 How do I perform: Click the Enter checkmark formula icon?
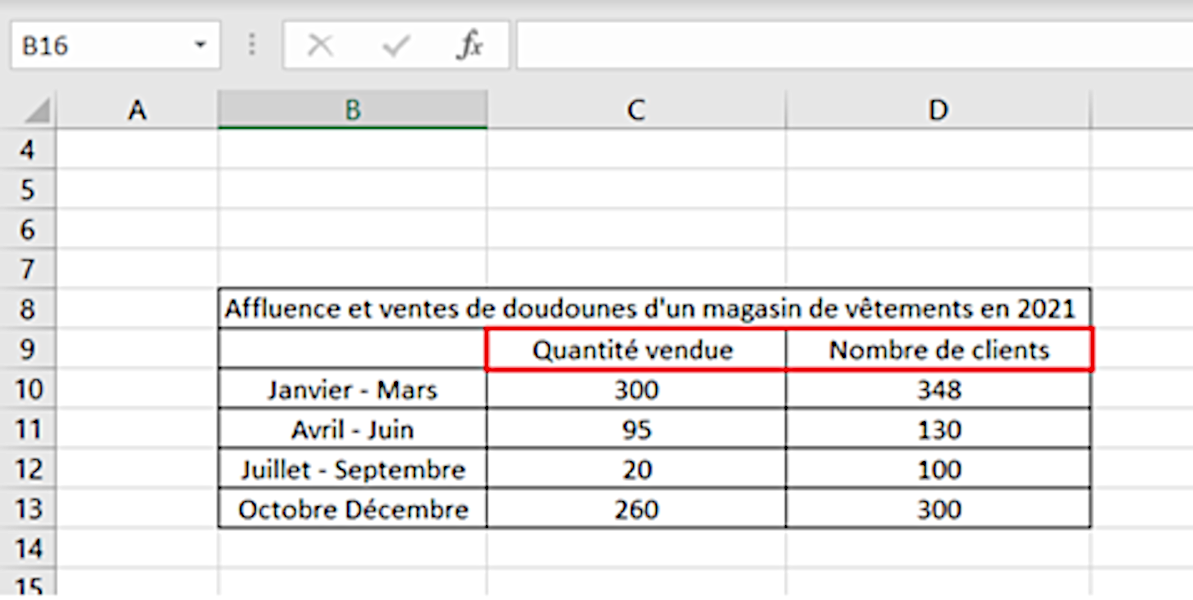click(396, 46)
